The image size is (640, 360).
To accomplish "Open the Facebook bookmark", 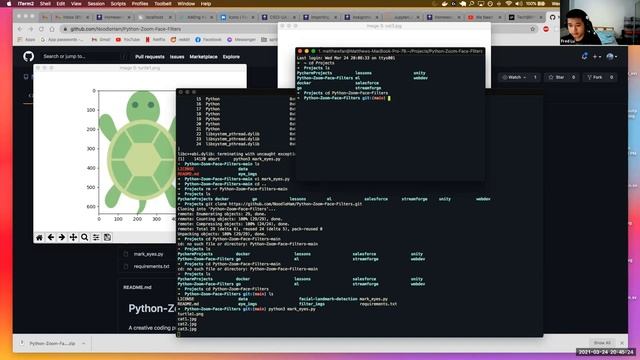I will 208,40.
